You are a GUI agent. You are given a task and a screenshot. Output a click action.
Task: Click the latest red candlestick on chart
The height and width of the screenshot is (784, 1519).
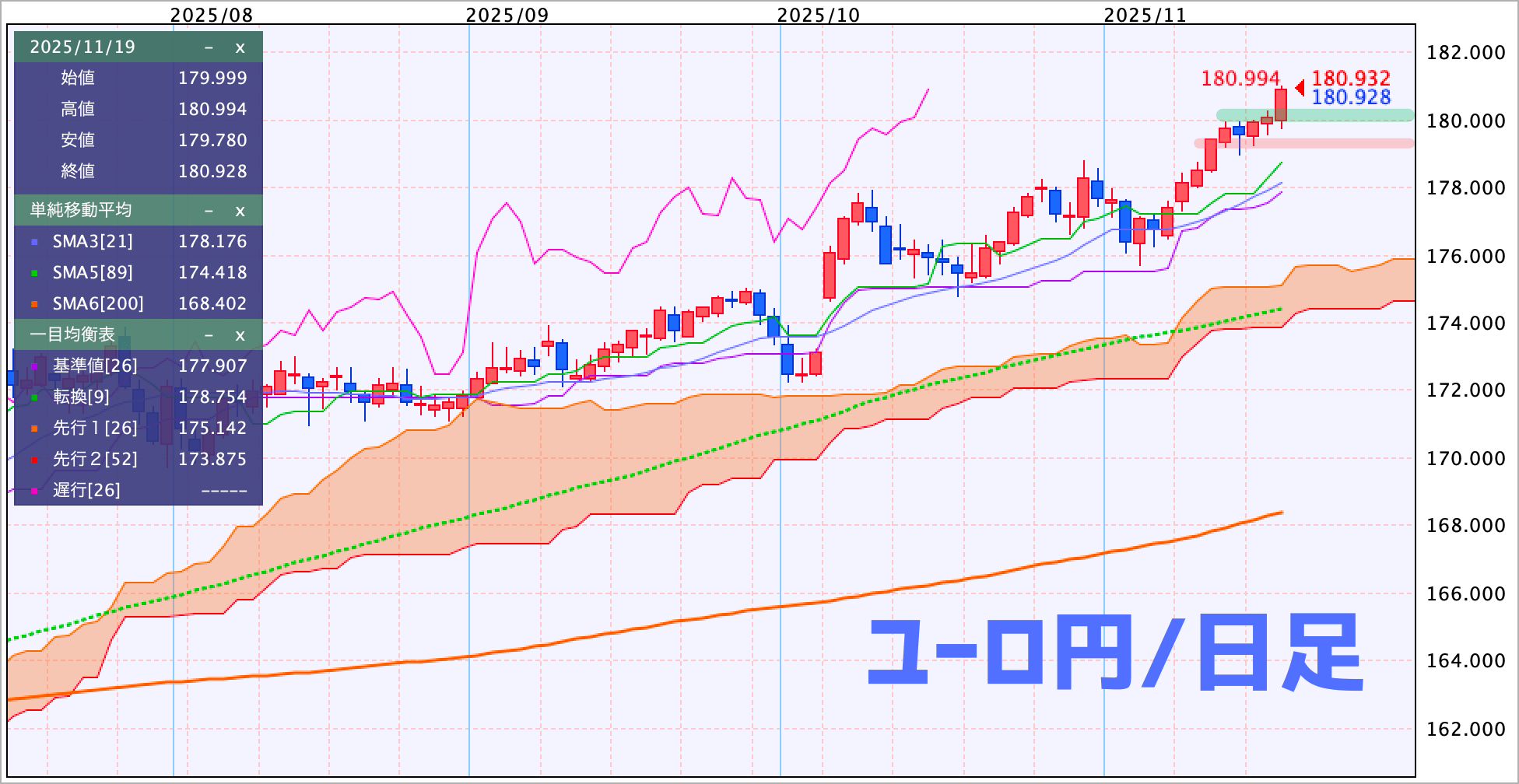tap(1281, 105)
